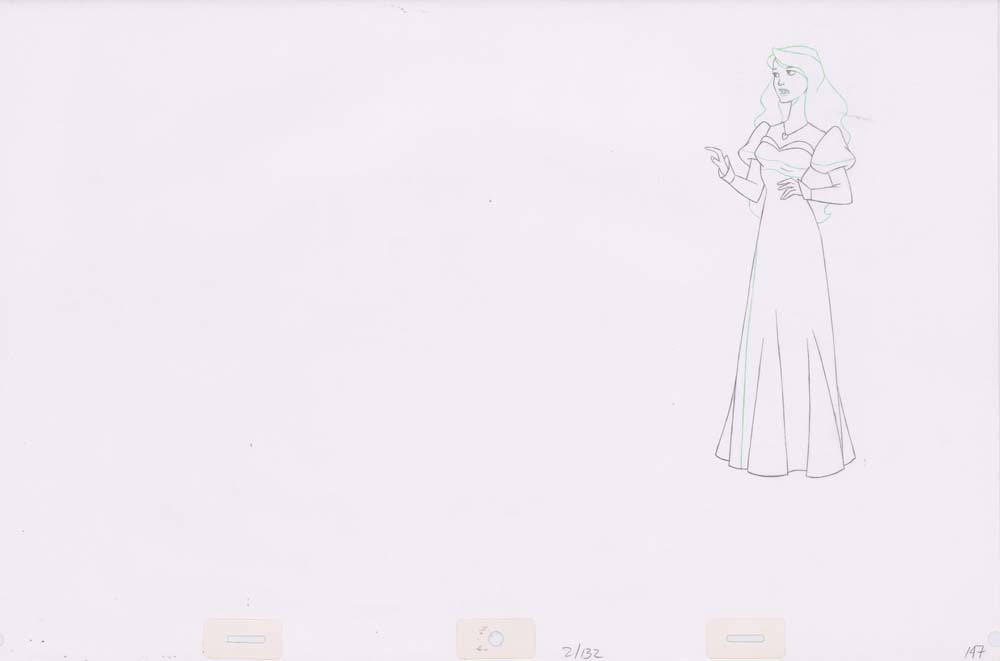Click the right rectangular peg hole

point(747,637)
